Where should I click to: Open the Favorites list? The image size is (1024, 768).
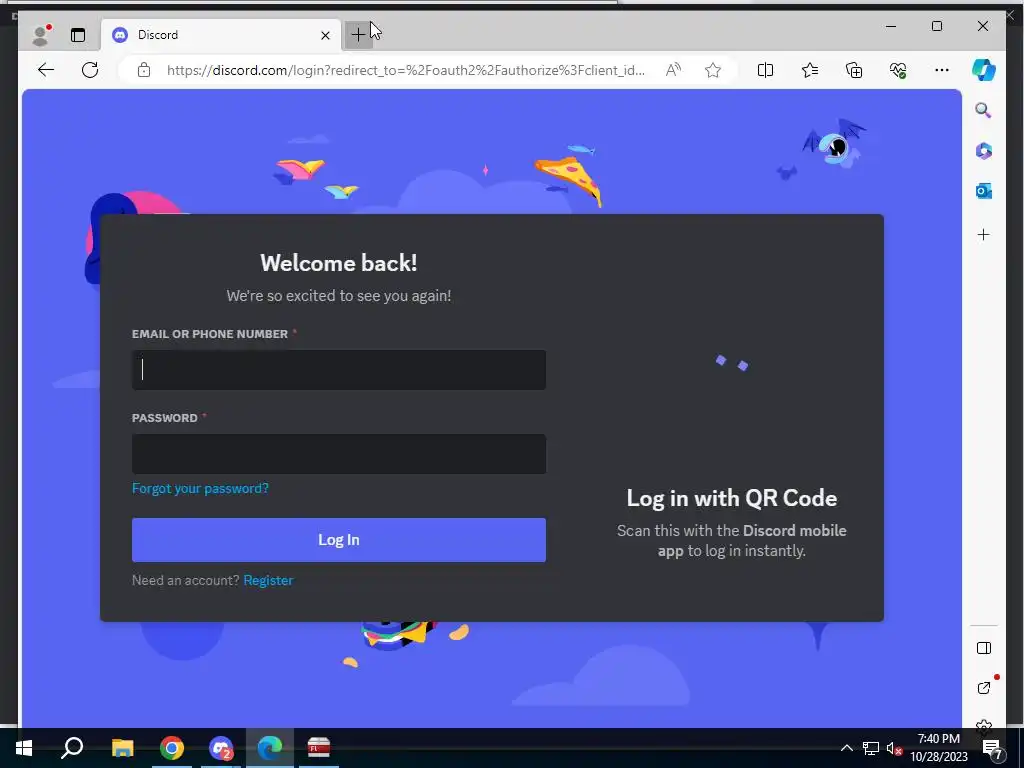pos(810,70)
